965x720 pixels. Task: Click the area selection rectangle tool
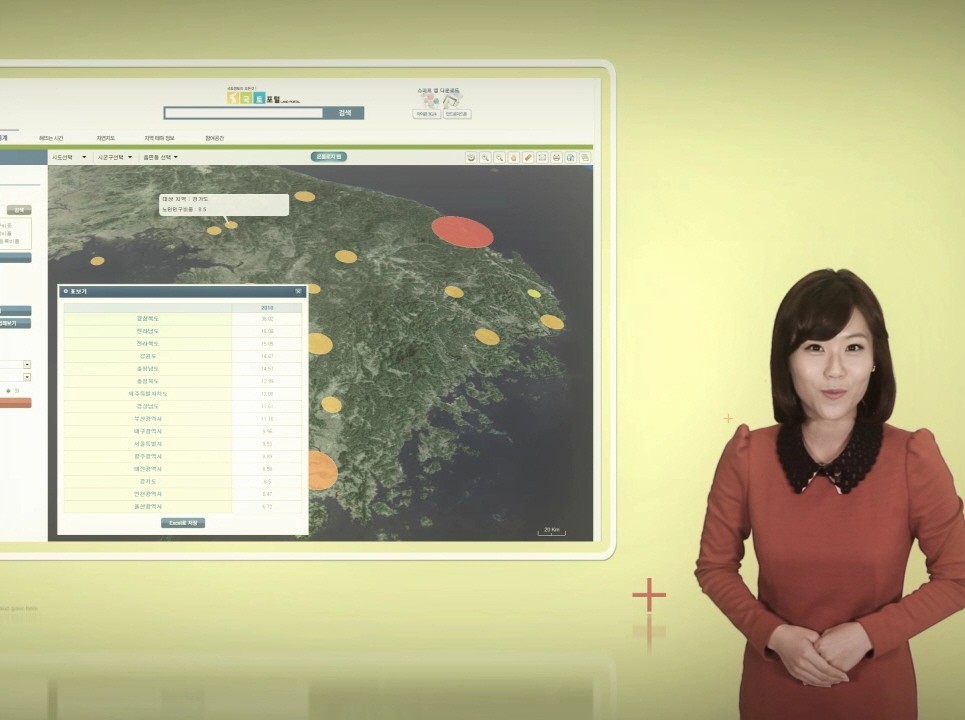542,157
